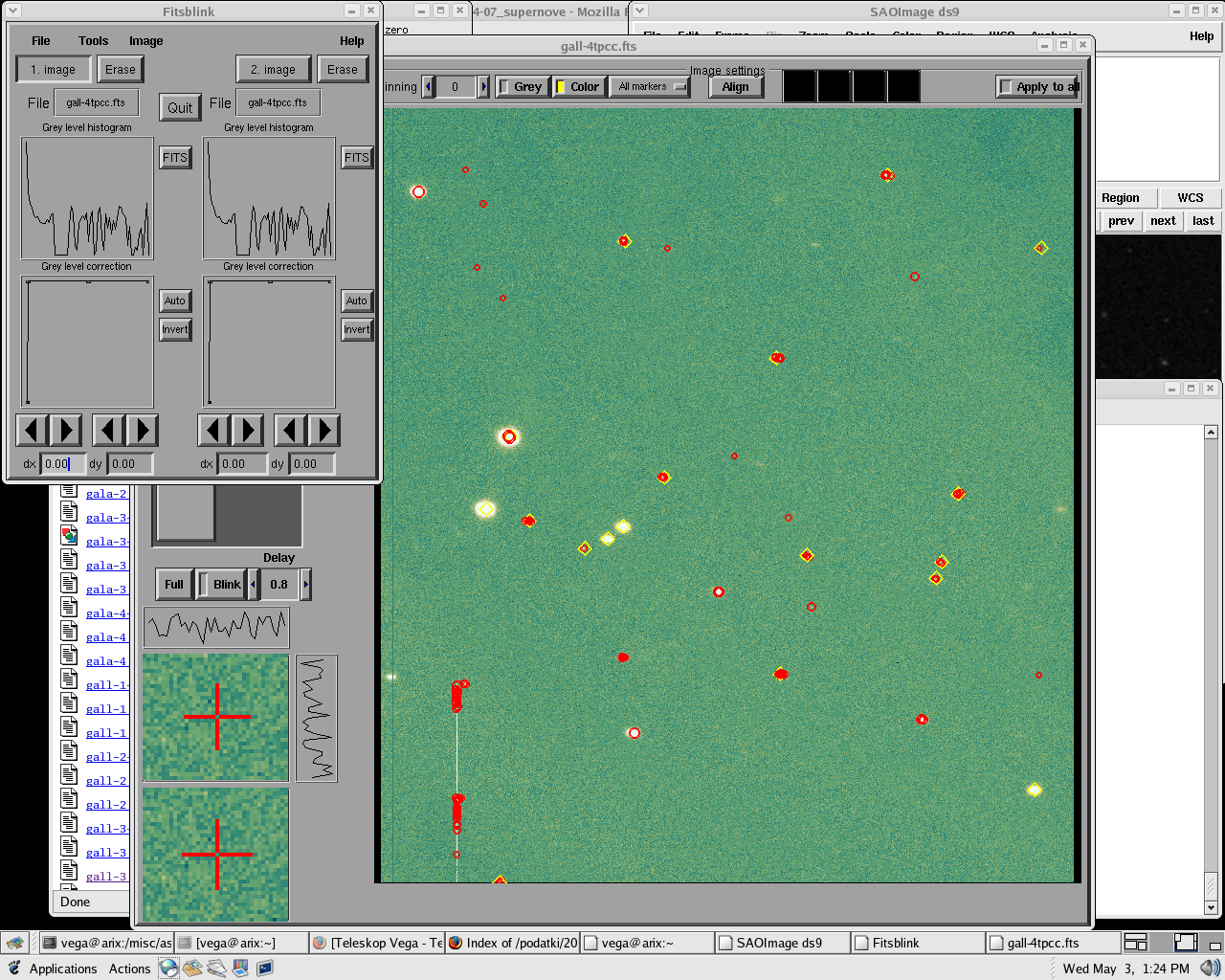Toggle the Grey display mode
This screenshot has height=980, width=1225.
click(522, 86)
